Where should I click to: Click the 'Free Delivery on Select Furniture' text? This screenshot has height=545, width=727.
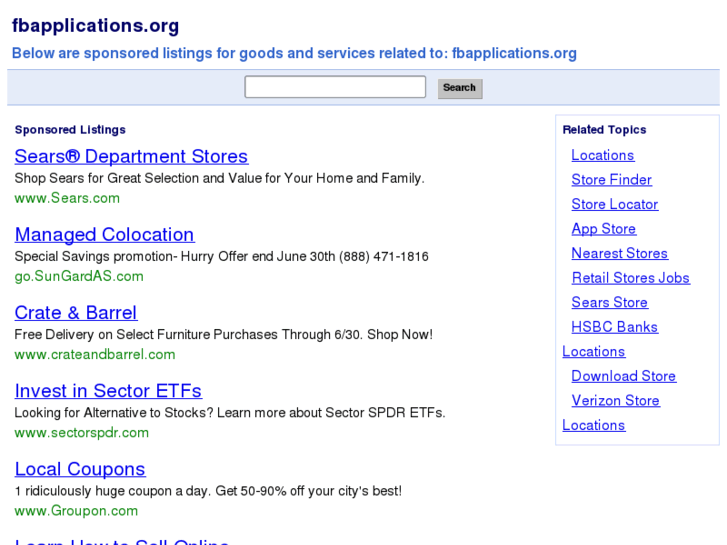tap(223, 334)
